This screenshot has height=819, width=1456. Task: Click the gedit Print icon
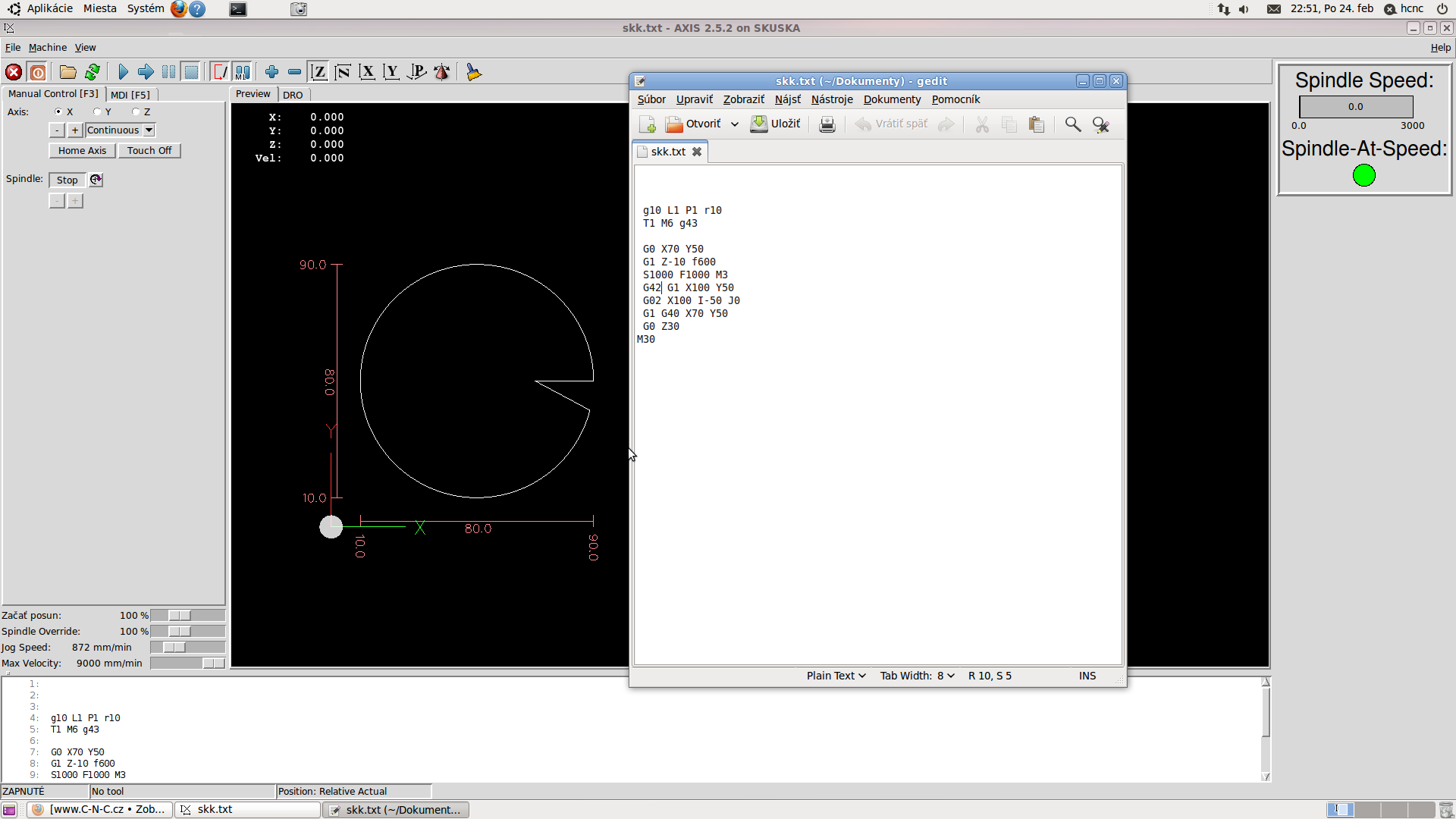827,124
